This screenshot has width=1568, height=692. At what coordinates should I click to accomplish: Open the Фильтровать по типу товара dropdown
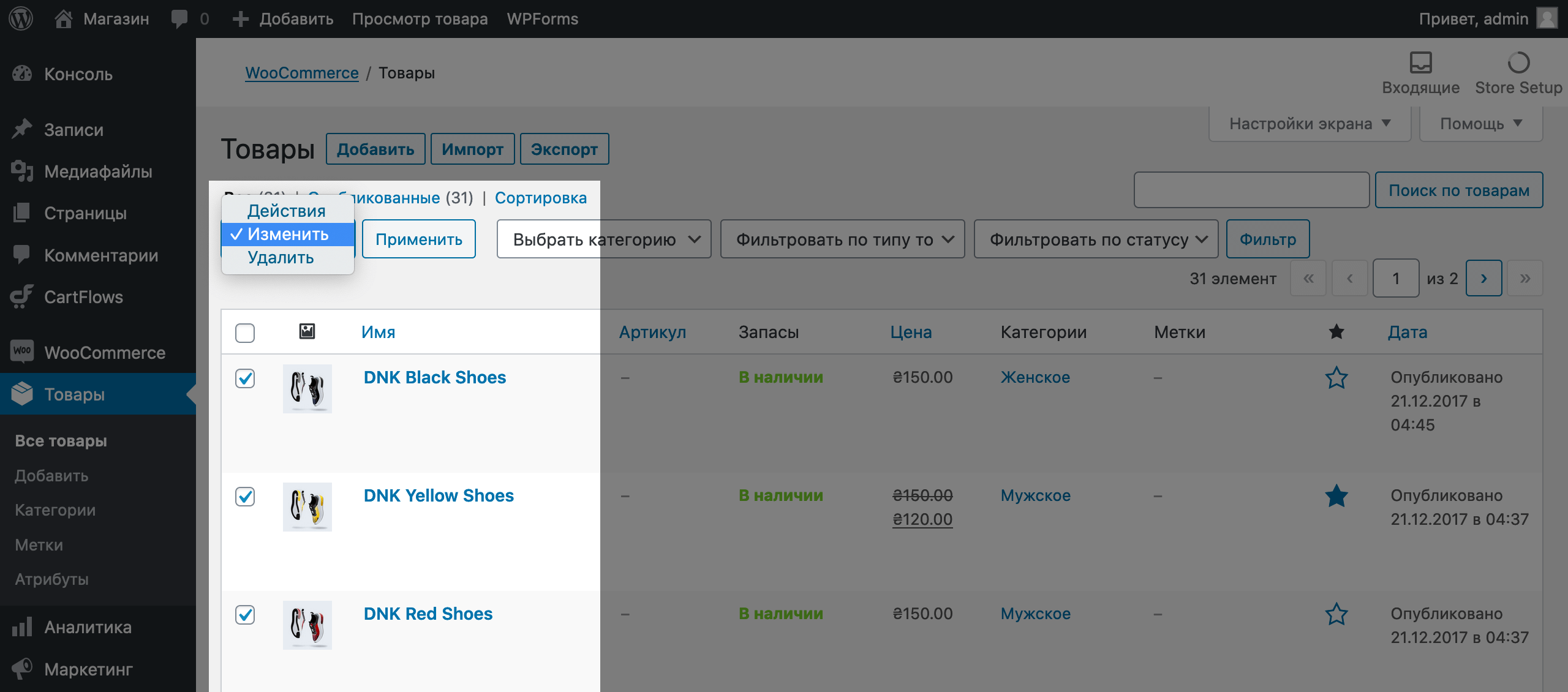[843, 239]
